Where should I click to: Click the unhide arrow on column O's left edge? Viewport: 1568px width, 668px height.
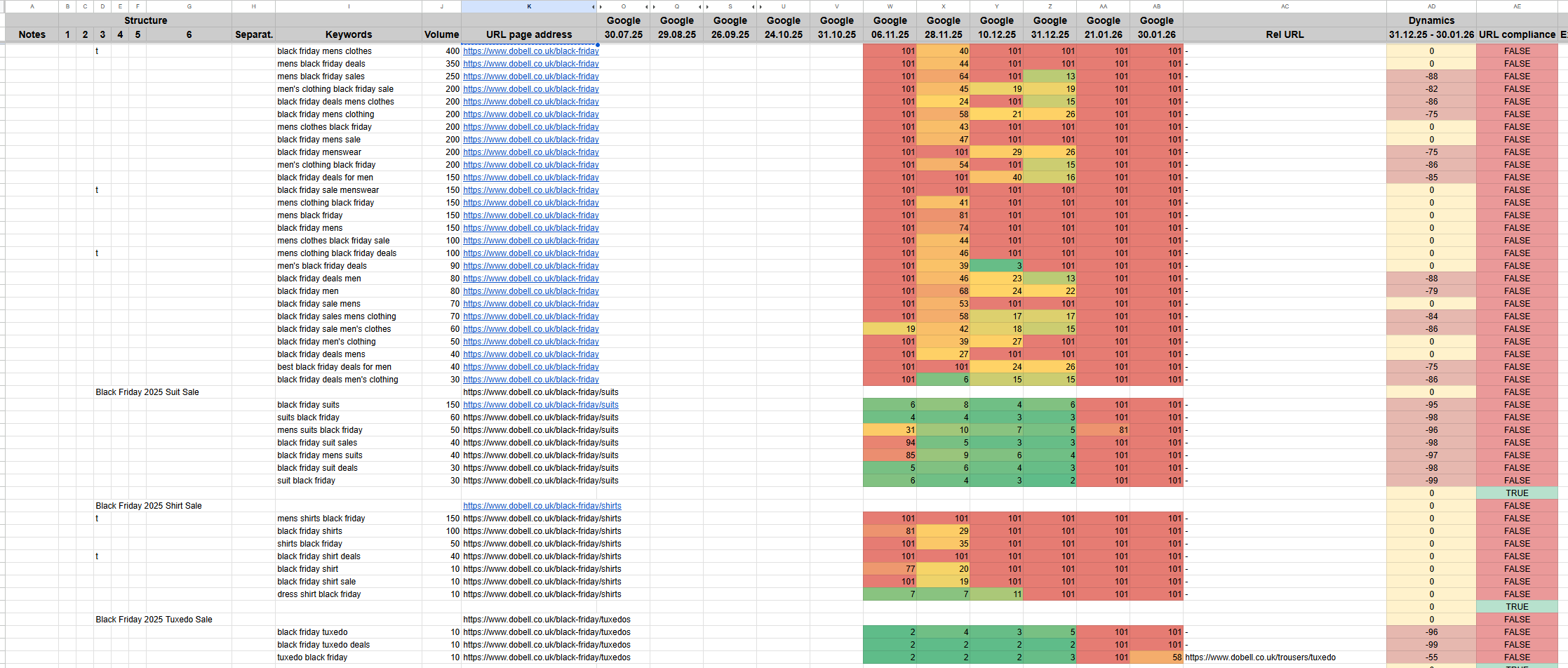click(x=601, y=7)
